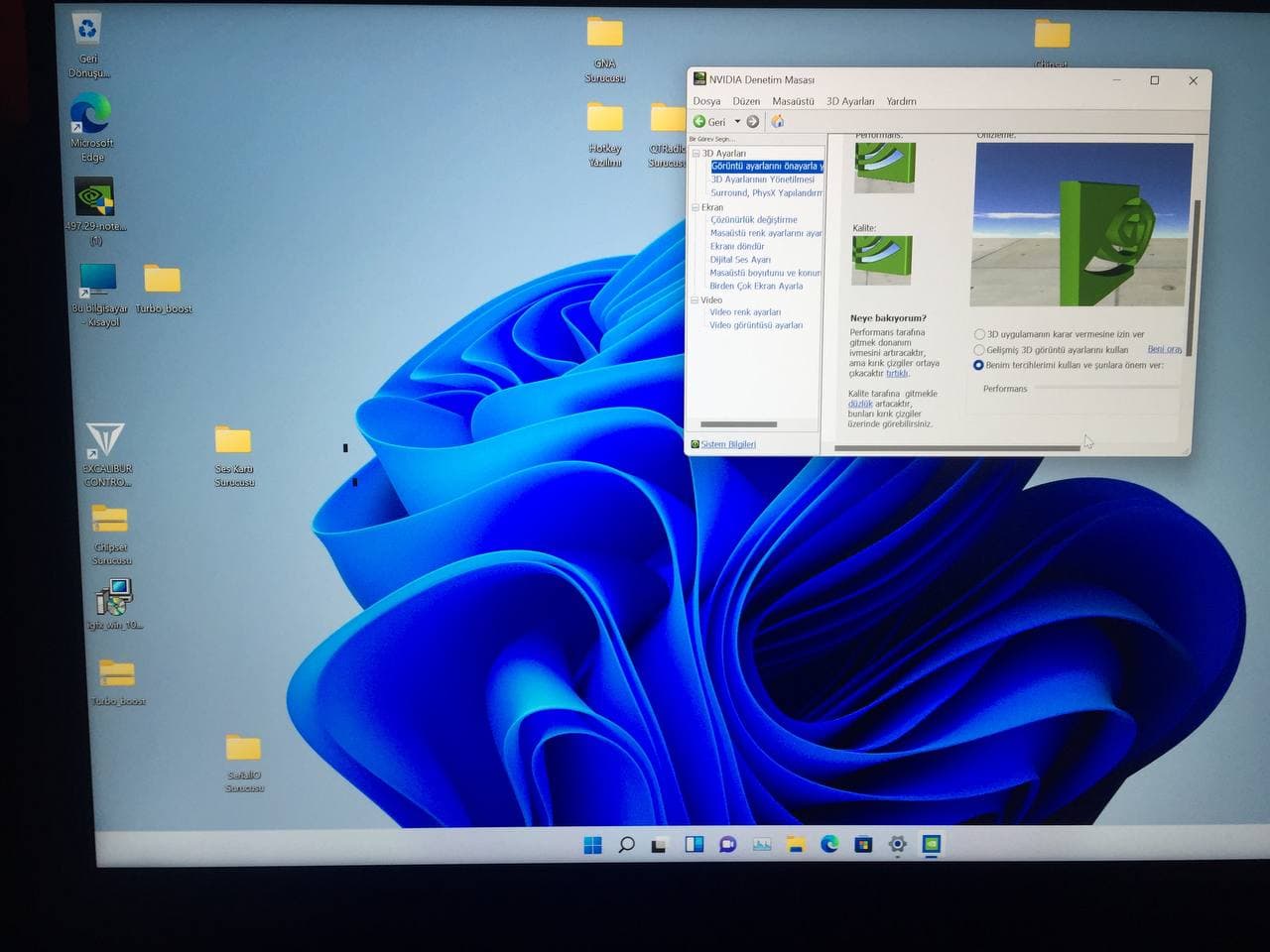Click the Kalite sample image
1270x952 pixels.
click(882, 260)
